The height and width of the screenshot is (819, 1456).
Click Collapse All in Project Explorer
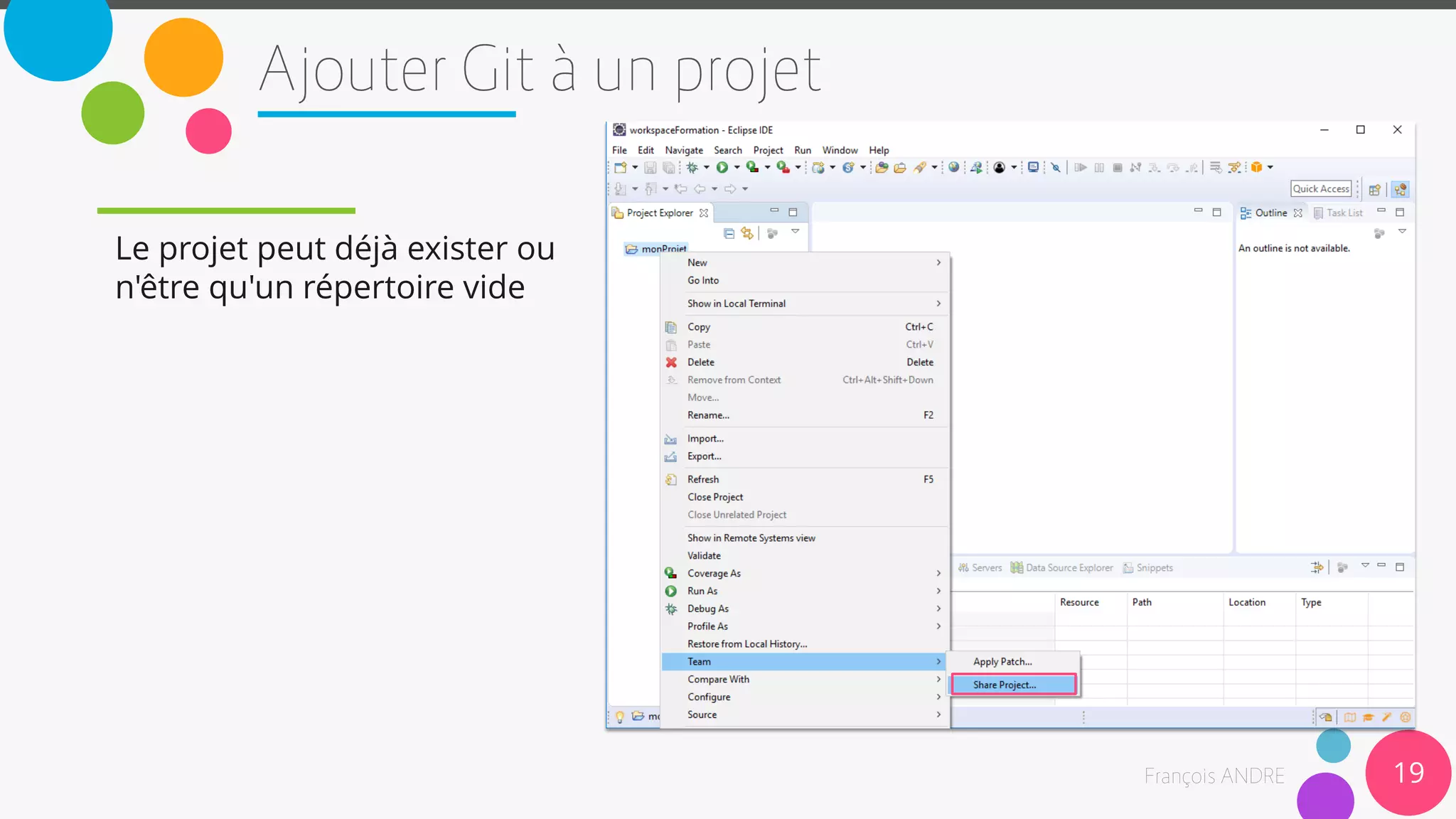click(x=729, y=233)
